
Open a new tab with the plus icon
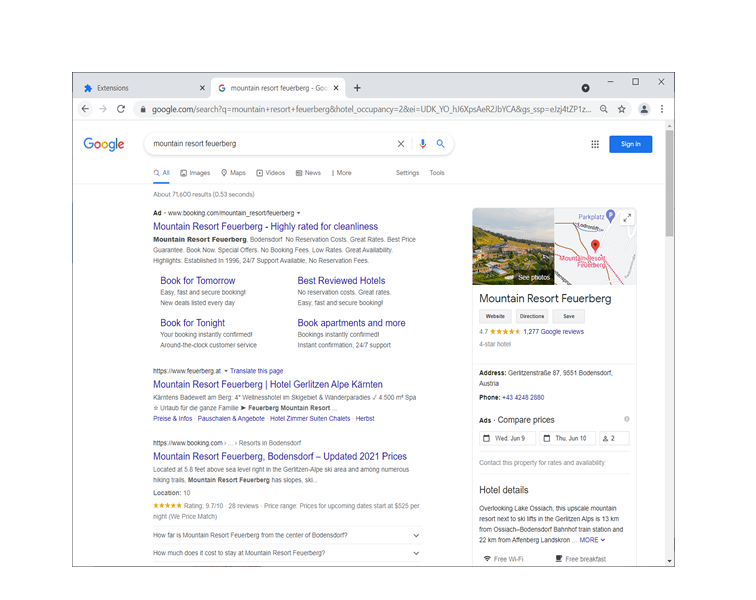pyautogui.click(x=357, y=88)
